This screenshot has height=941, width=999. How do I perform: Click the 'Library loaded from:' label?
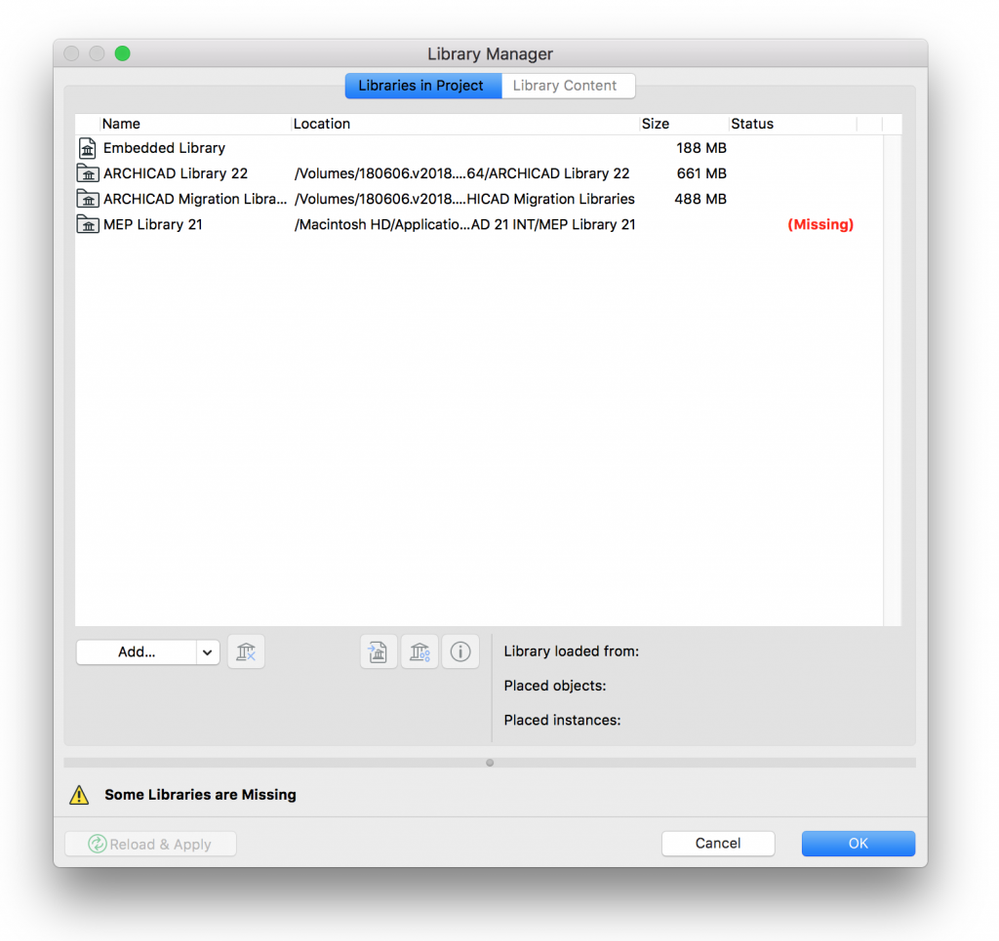coord(571,651)
